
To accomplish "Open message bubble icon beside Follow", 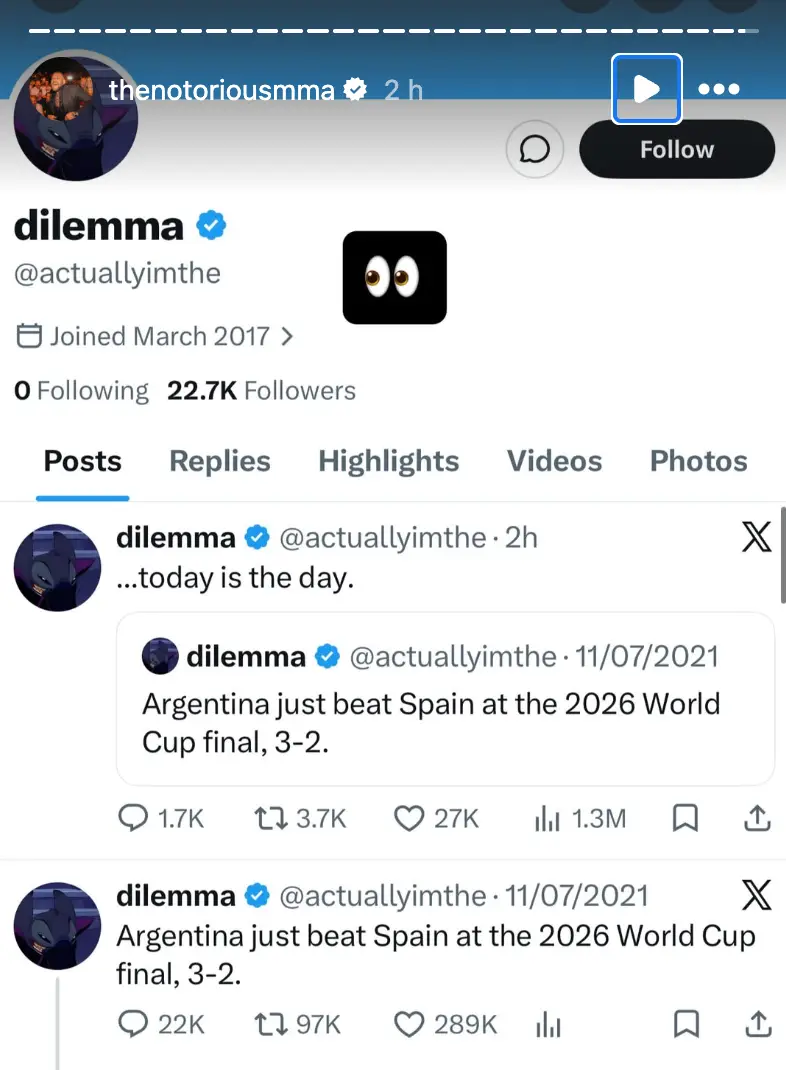I will [x=535, y=149].
